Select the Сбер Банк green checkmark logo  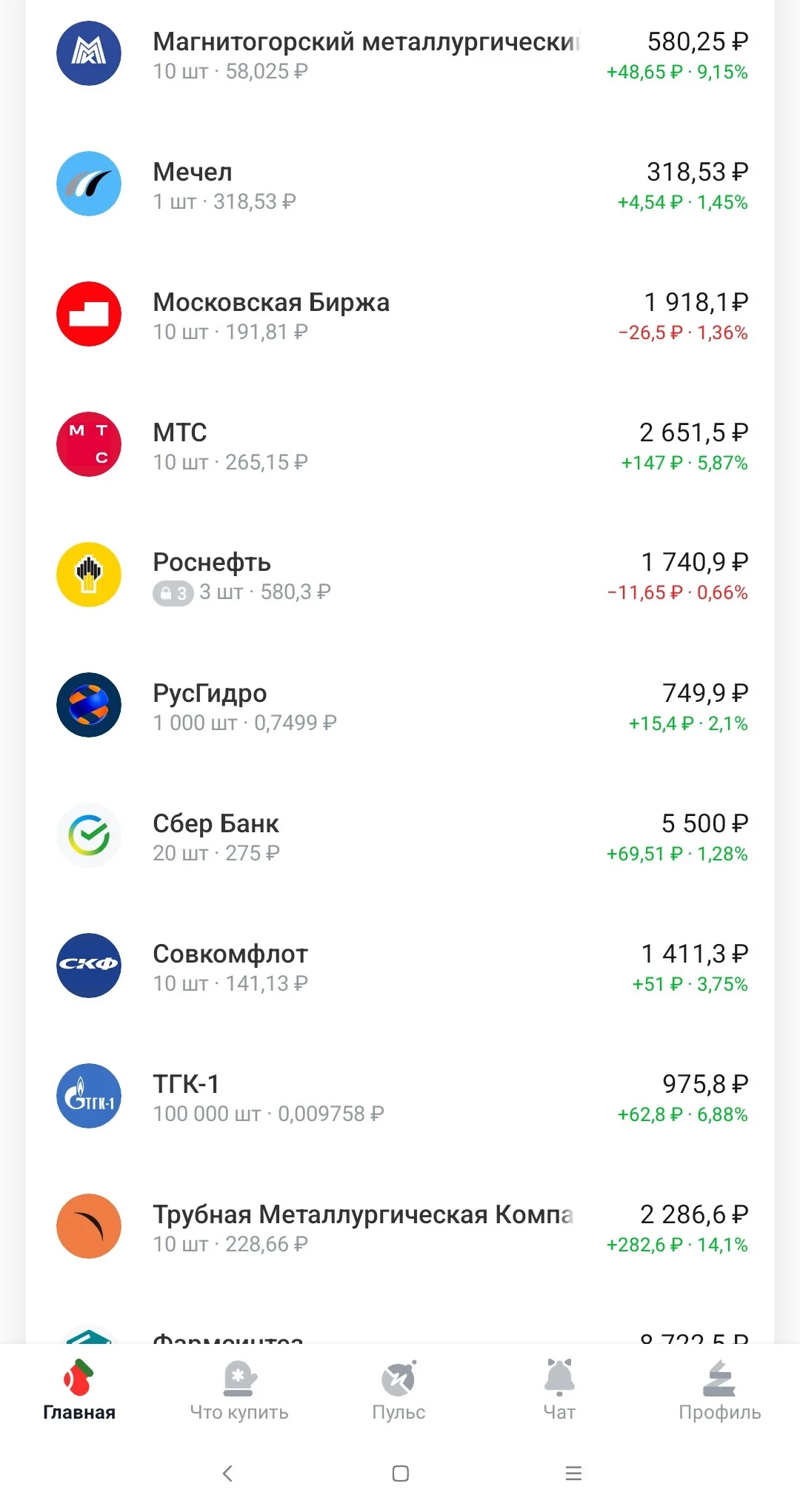pyautogui.click(x=89, y=835)
